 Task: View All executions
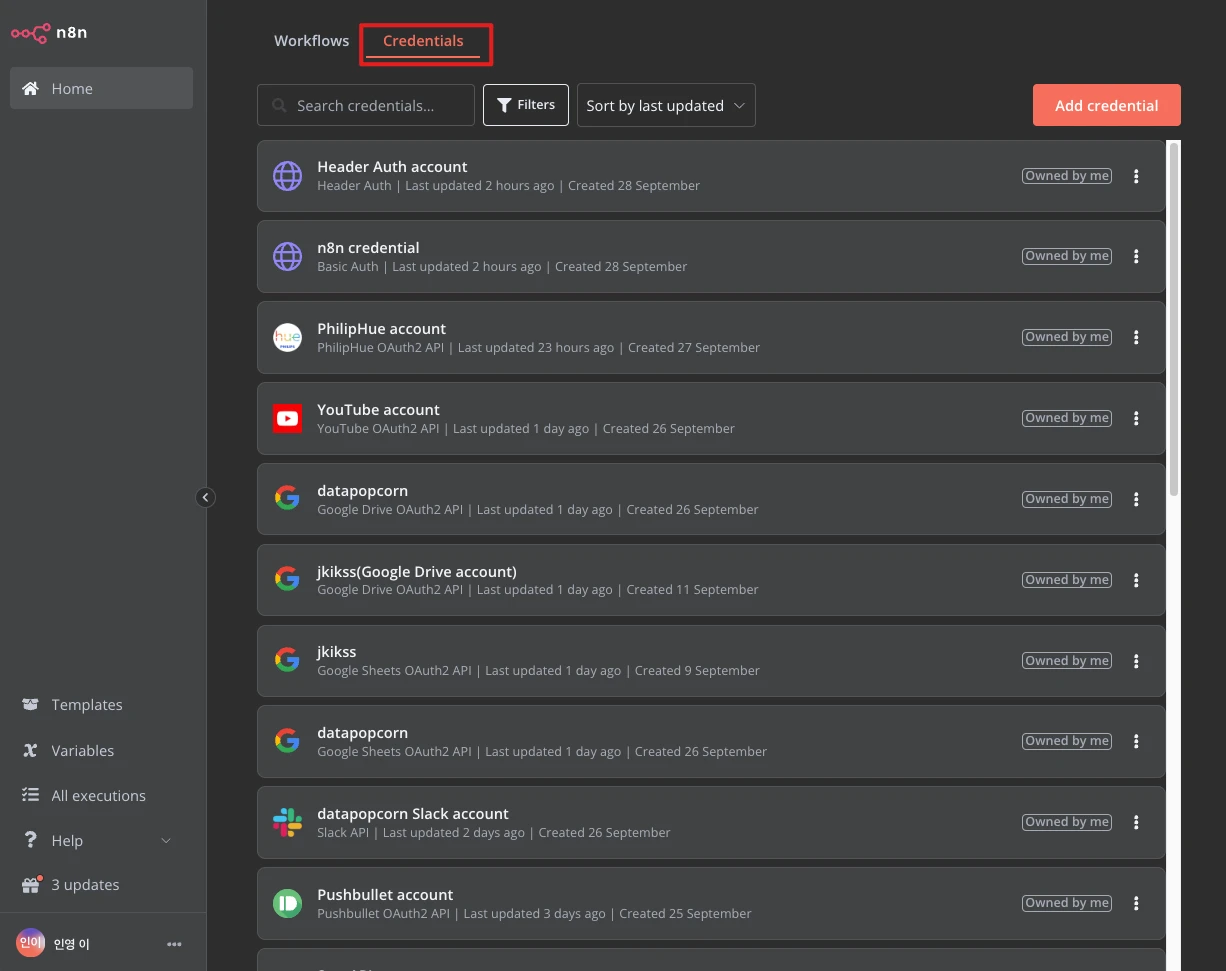click(x=98, y=796)
